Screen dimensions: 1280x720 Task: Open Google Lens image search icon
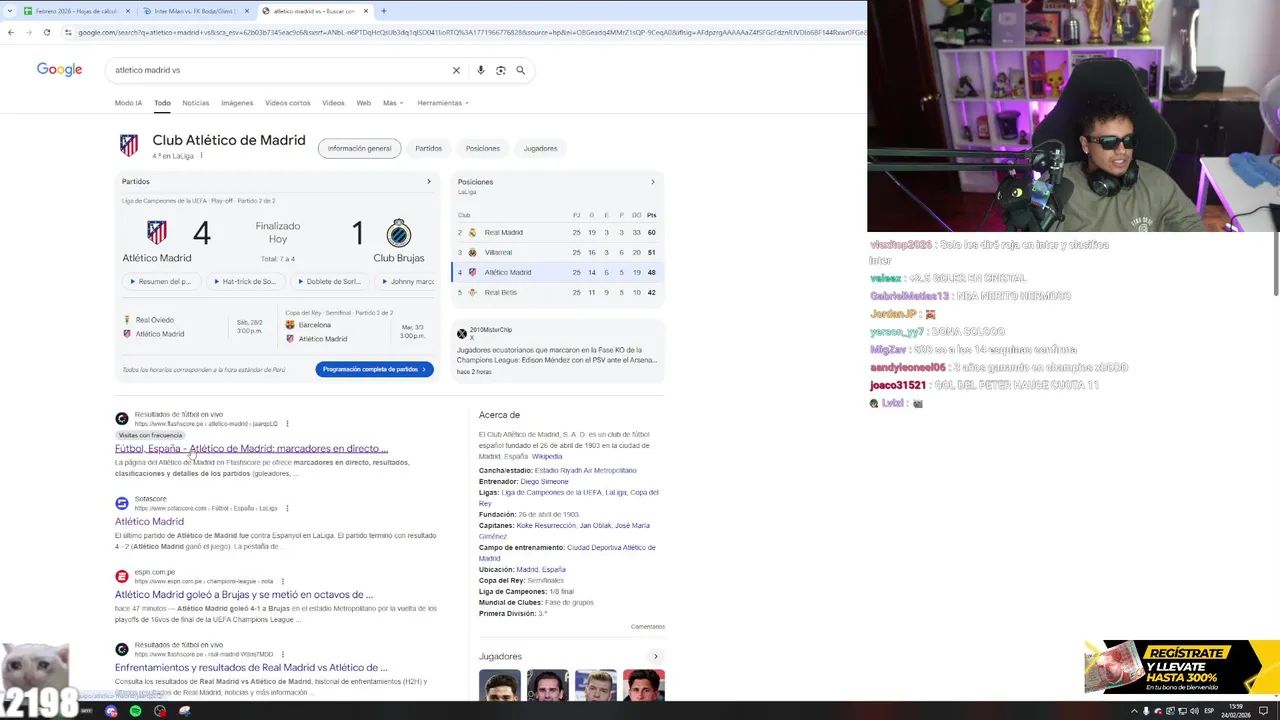coord(501,70)
